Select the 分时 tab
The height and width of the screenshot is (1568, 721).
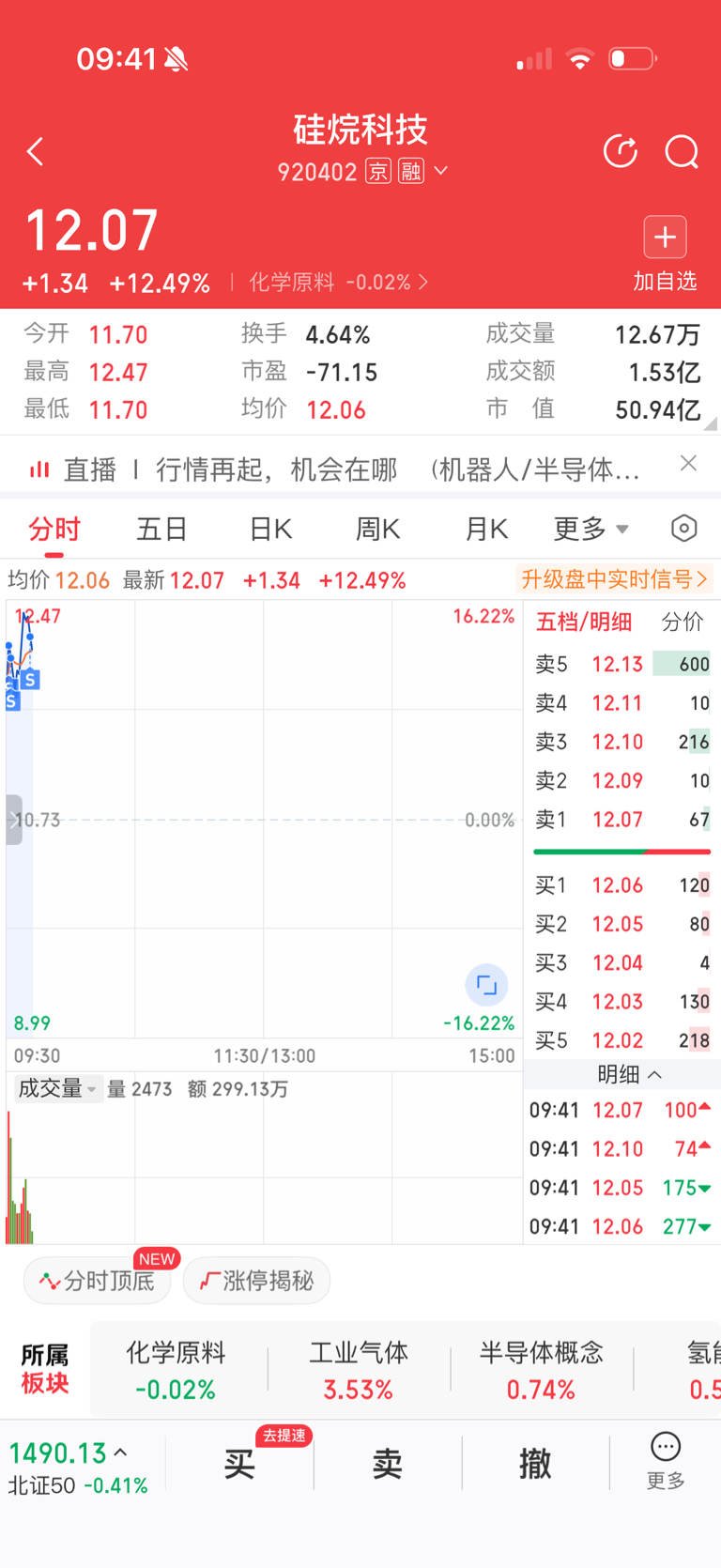tap(54, 529)
